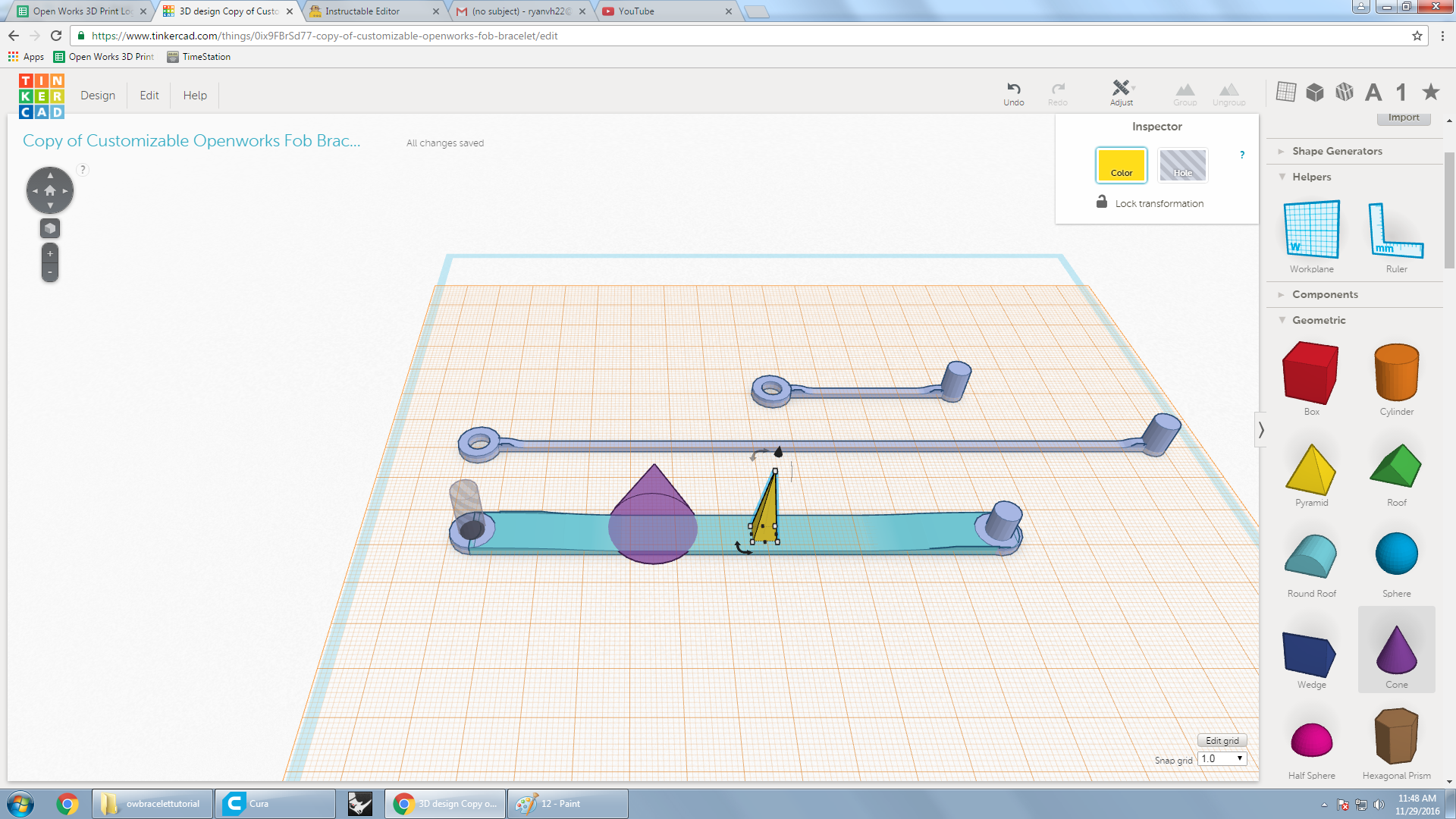Set shape to Hole in Inspector
1456x819 pixels.
1182,165
